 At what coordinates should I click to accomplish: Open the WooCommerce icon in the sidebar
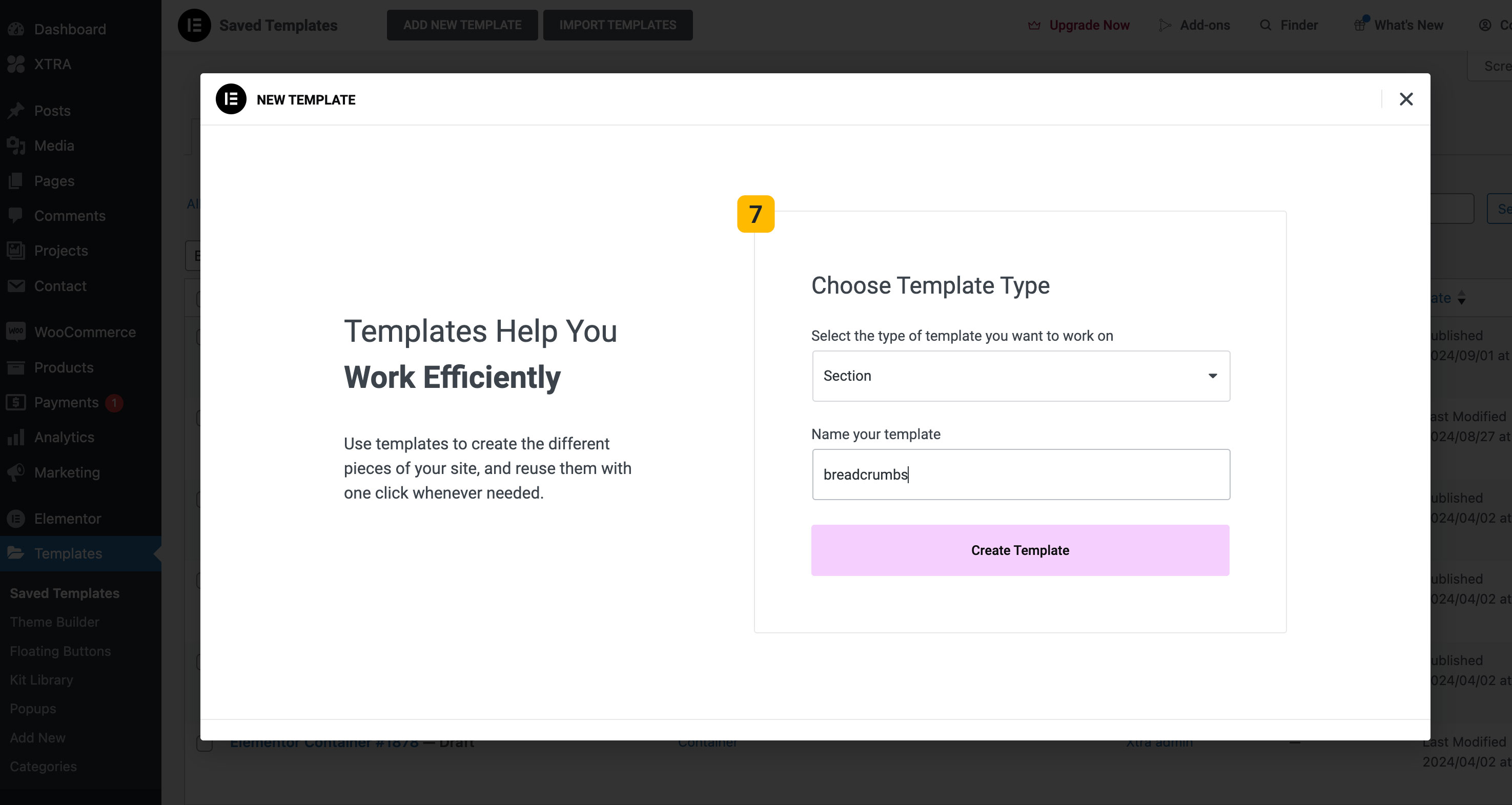16,332
